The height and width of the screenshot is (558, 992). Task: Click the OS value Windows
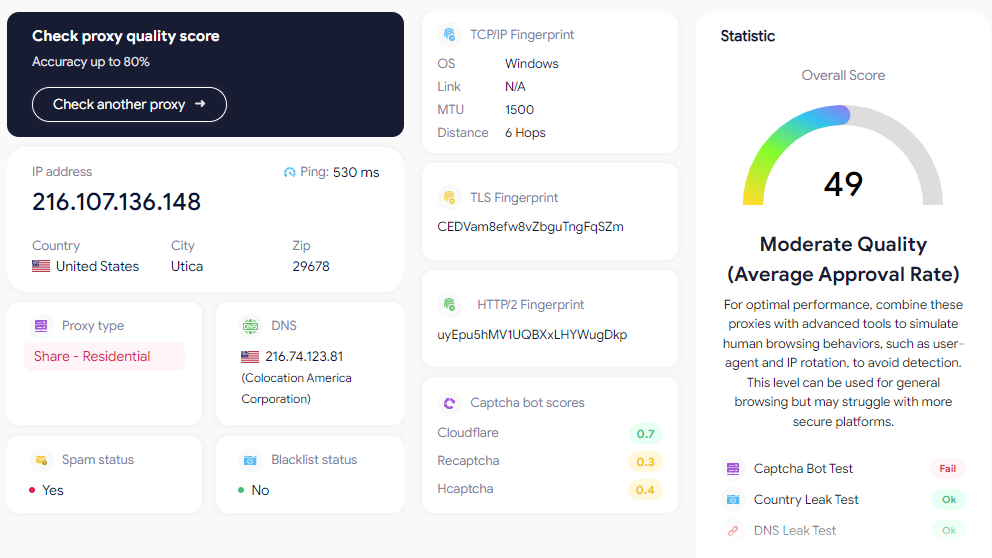531,64
